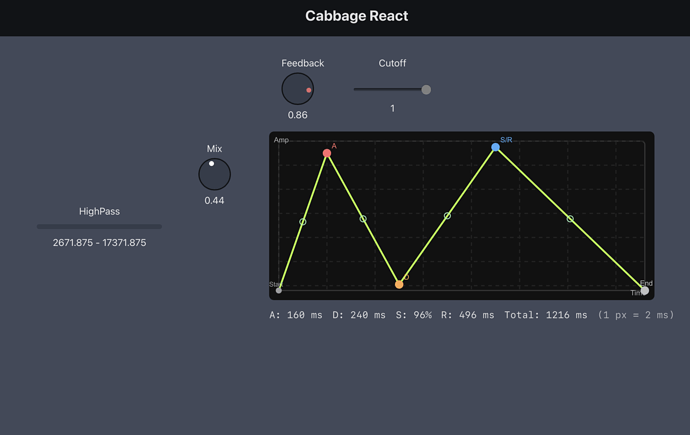Viewport: 690px width, 435px height.
Task: Click the curve handle on release segment
Action: tap(570, 219)
